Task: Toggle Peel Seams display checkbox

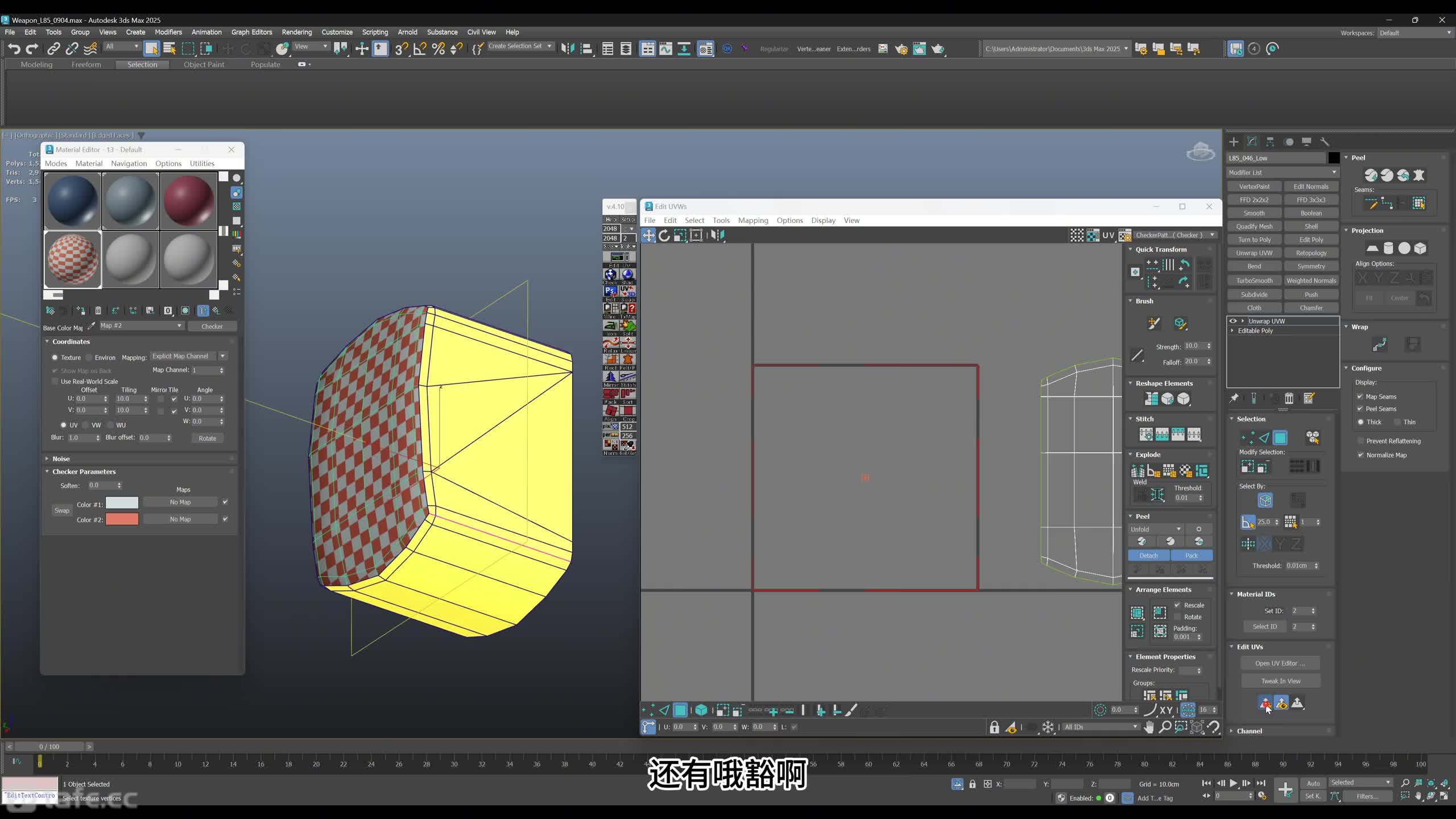Action: click(1360, 408)
